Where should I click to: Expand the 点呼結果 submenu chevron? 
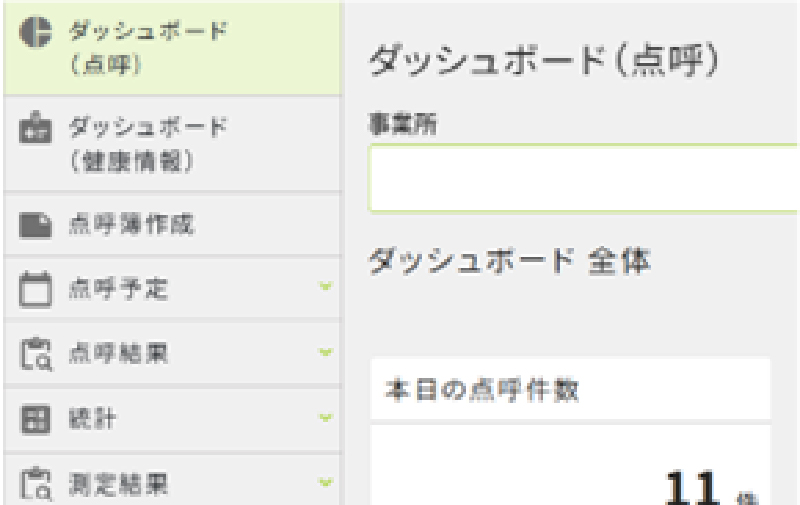coord(326,352)
